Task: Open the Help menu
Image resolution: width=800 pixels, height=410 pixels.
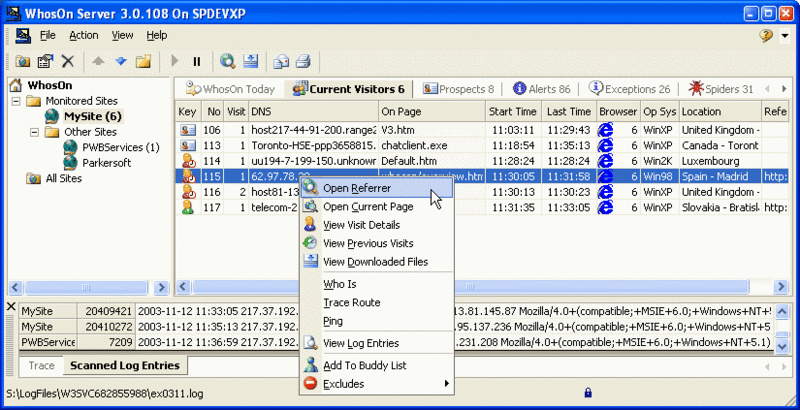Action: point(157,35)
